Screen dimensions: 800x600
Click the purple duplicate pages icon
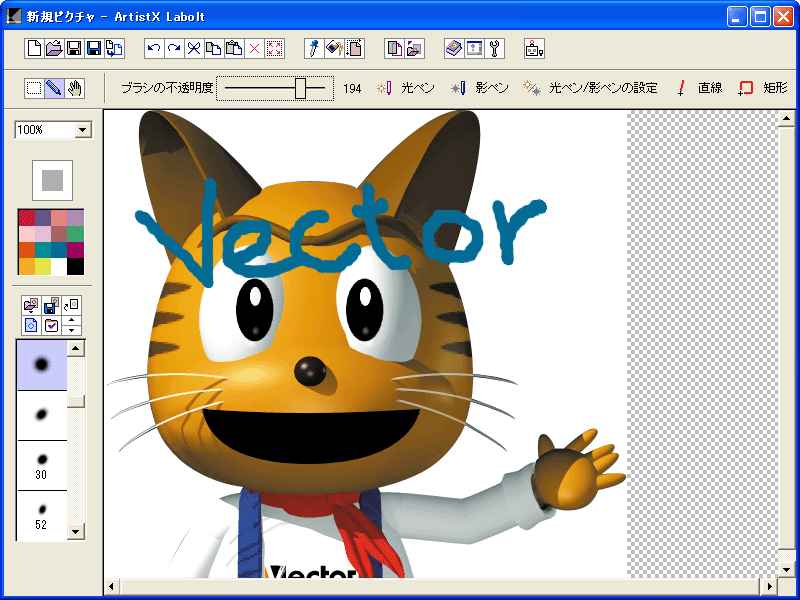pyautogui.click(x=394, y=48)
